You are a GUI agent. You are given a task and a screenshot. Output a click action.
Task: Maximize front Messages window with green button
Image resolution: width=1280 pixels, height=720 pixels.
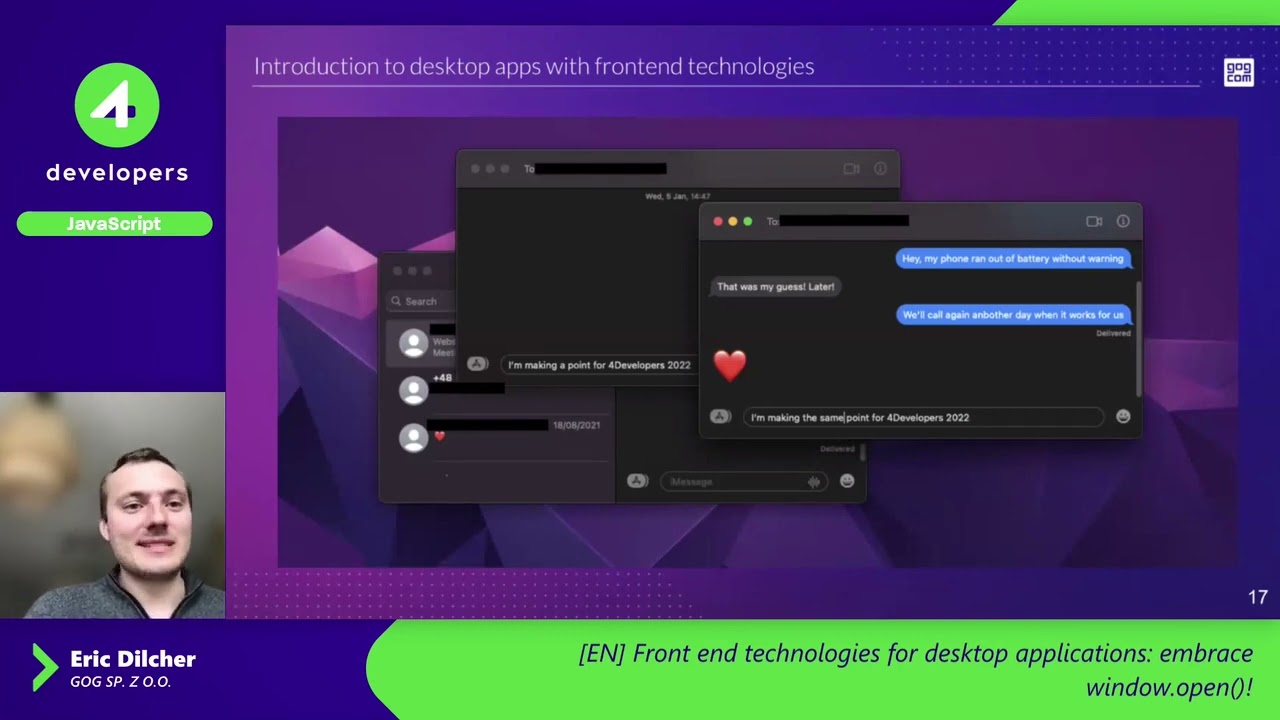coord(747,221)
